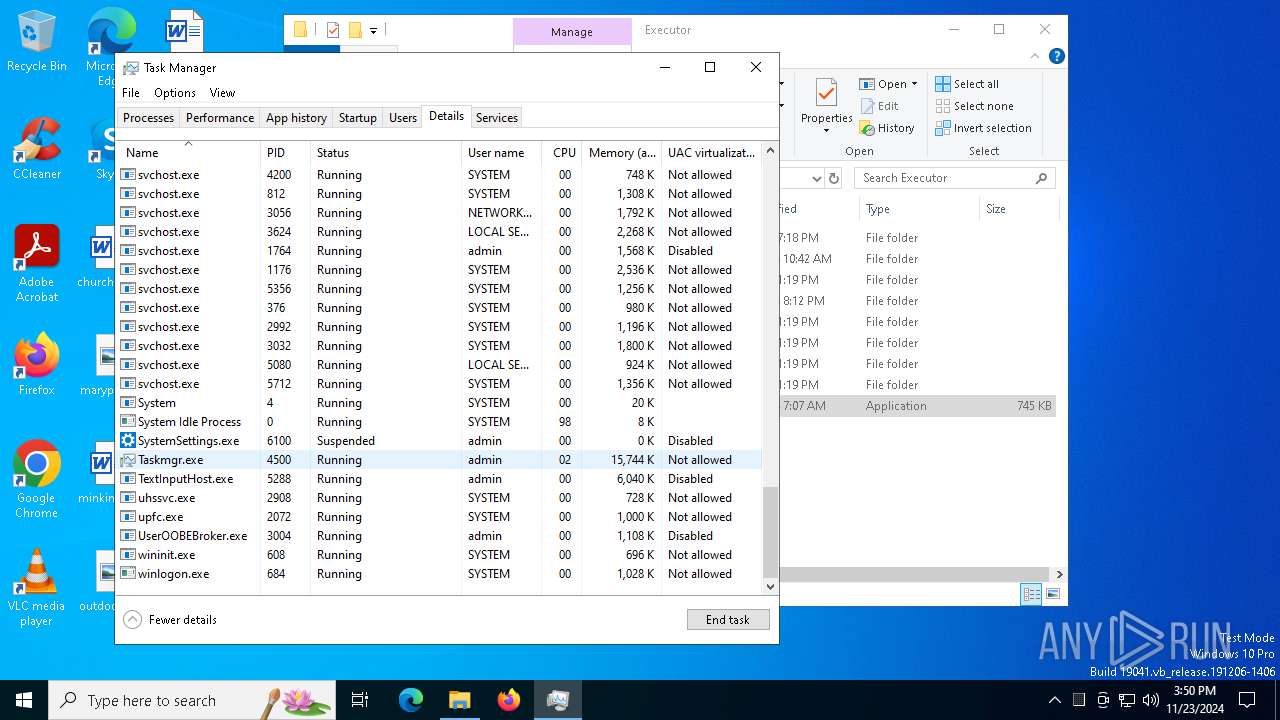
Task: Click Select none in Explorer ribbon
Action: pos(974,106)
